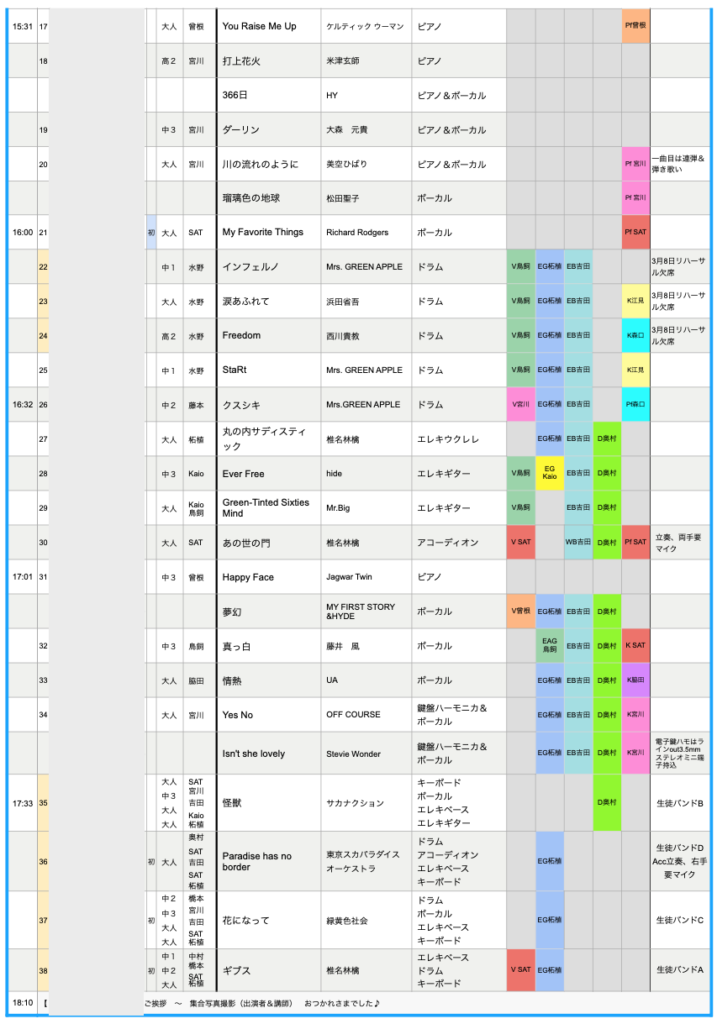
Task: Select the orange "Pf曽根" cell
Action: 635,26
